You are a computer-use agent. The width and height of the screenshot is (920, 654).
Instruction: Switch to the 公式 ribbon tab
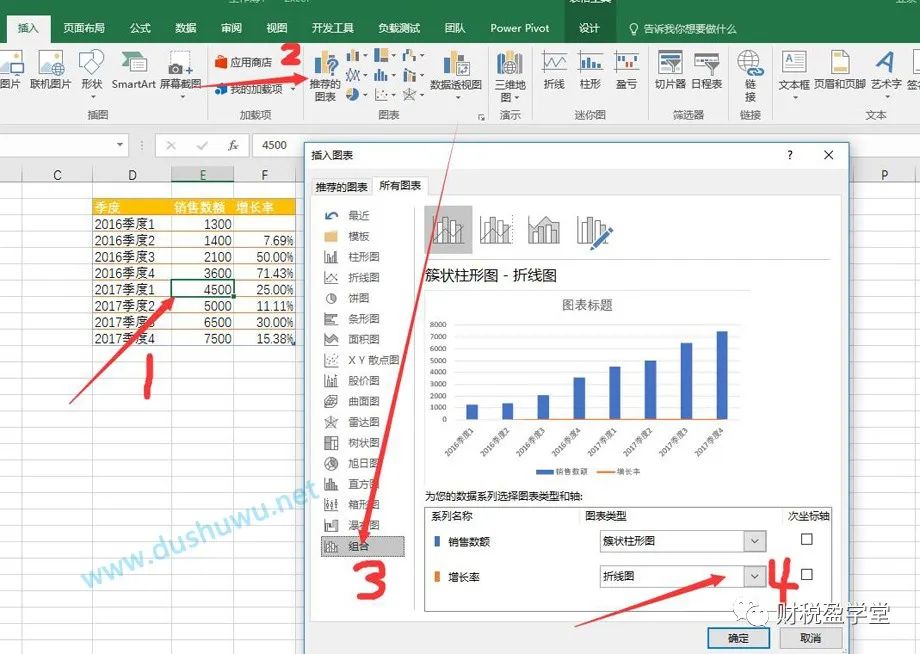coord(140,28)
